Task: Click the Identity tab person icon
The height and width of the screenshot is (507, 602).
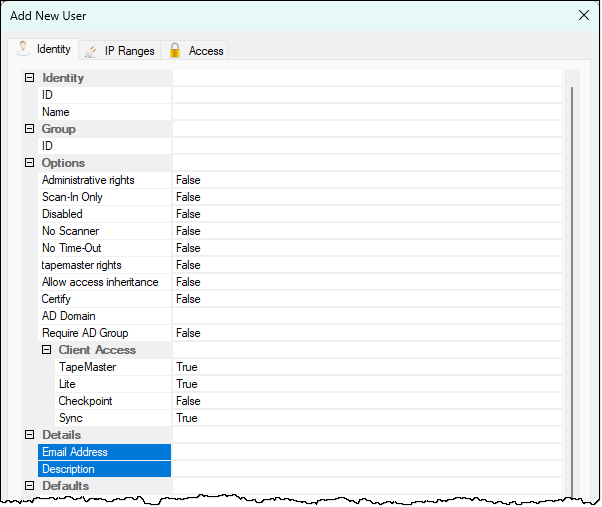Action: (23, 49)
